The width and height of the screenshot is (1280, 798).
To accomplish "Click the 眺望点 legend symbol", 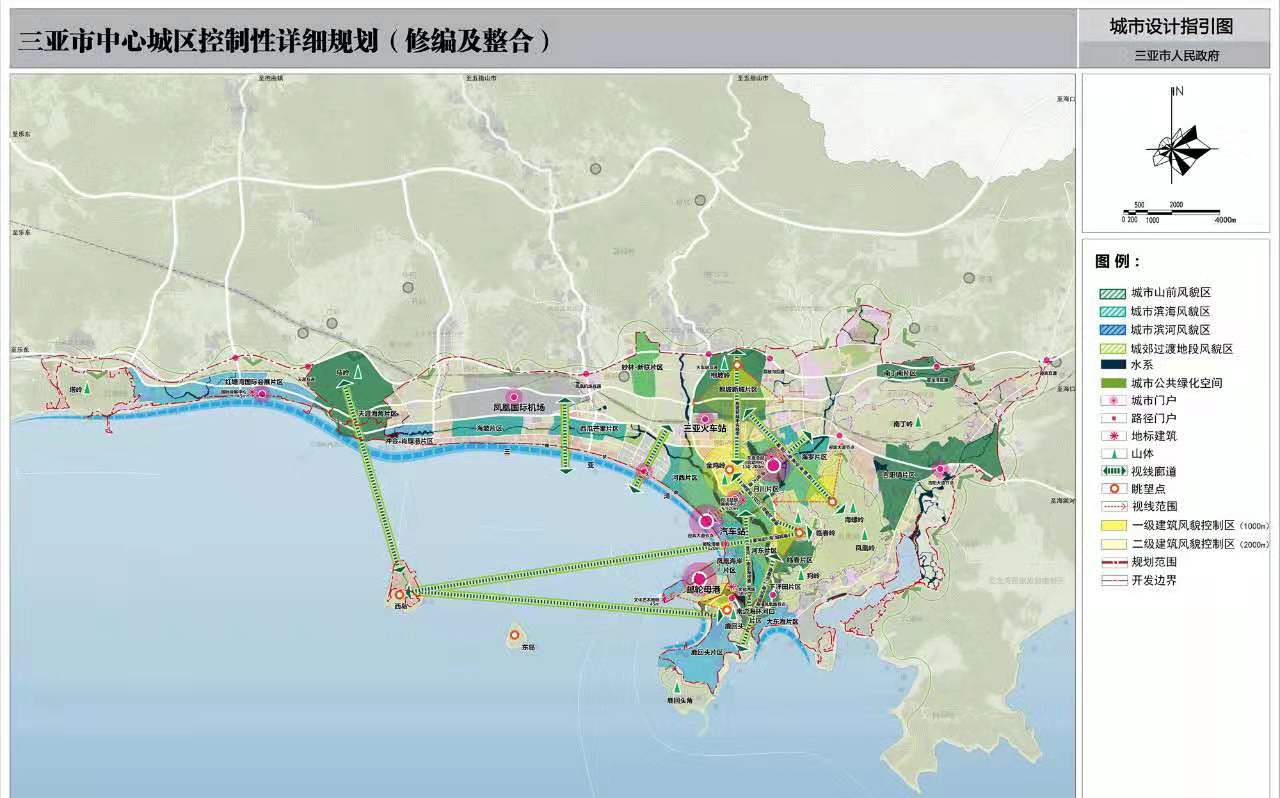I will (1112, 489).
